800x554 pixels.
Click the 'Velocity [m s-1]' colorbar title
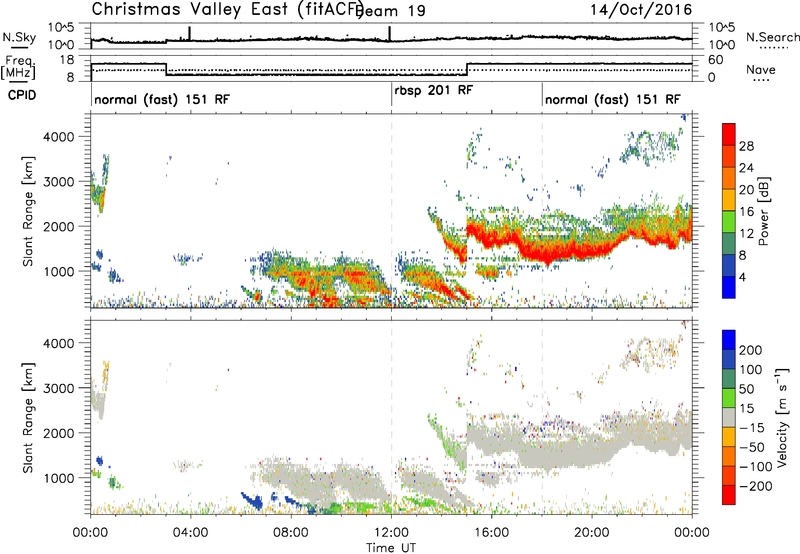781,417
